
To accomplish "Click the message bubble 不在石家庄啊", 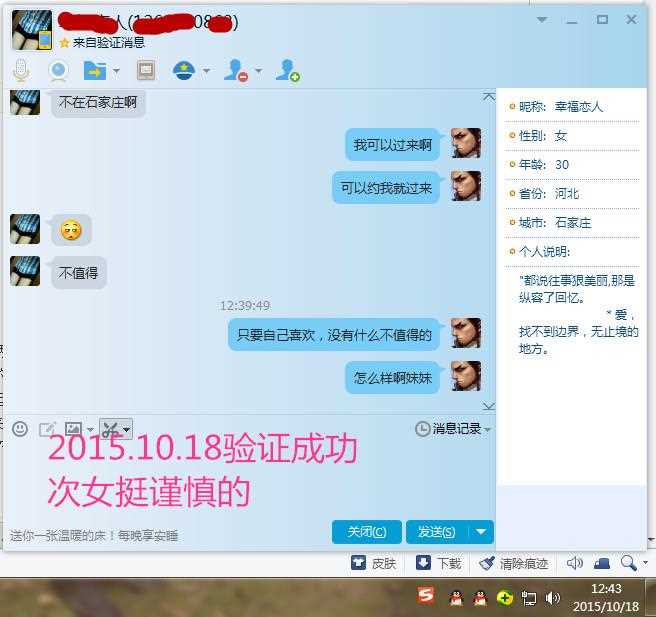I will coord(98,102).
